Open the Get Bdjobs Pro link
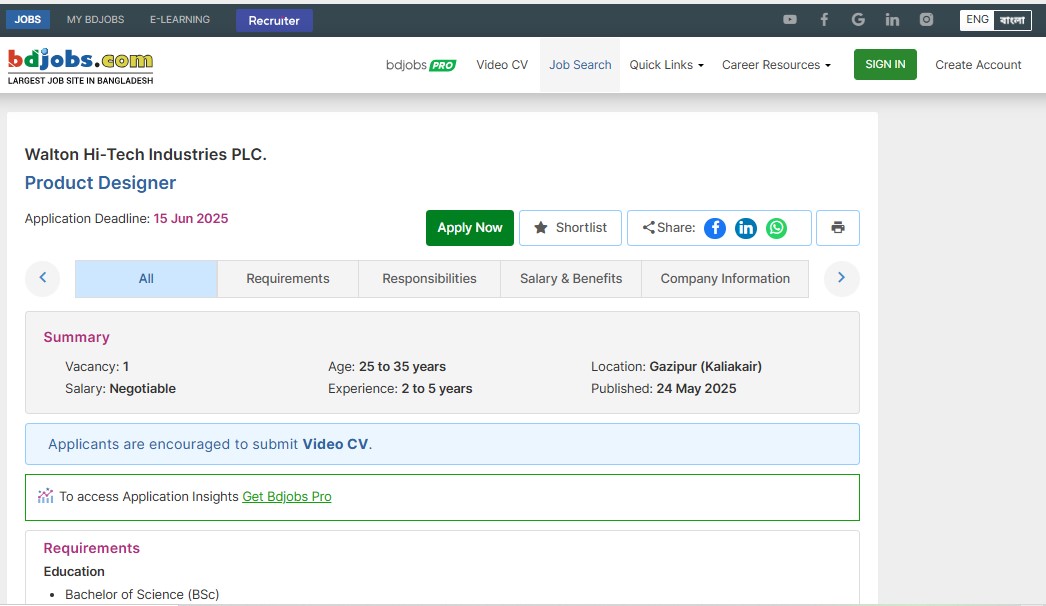 pyautogui.click(x=287, y=497)
